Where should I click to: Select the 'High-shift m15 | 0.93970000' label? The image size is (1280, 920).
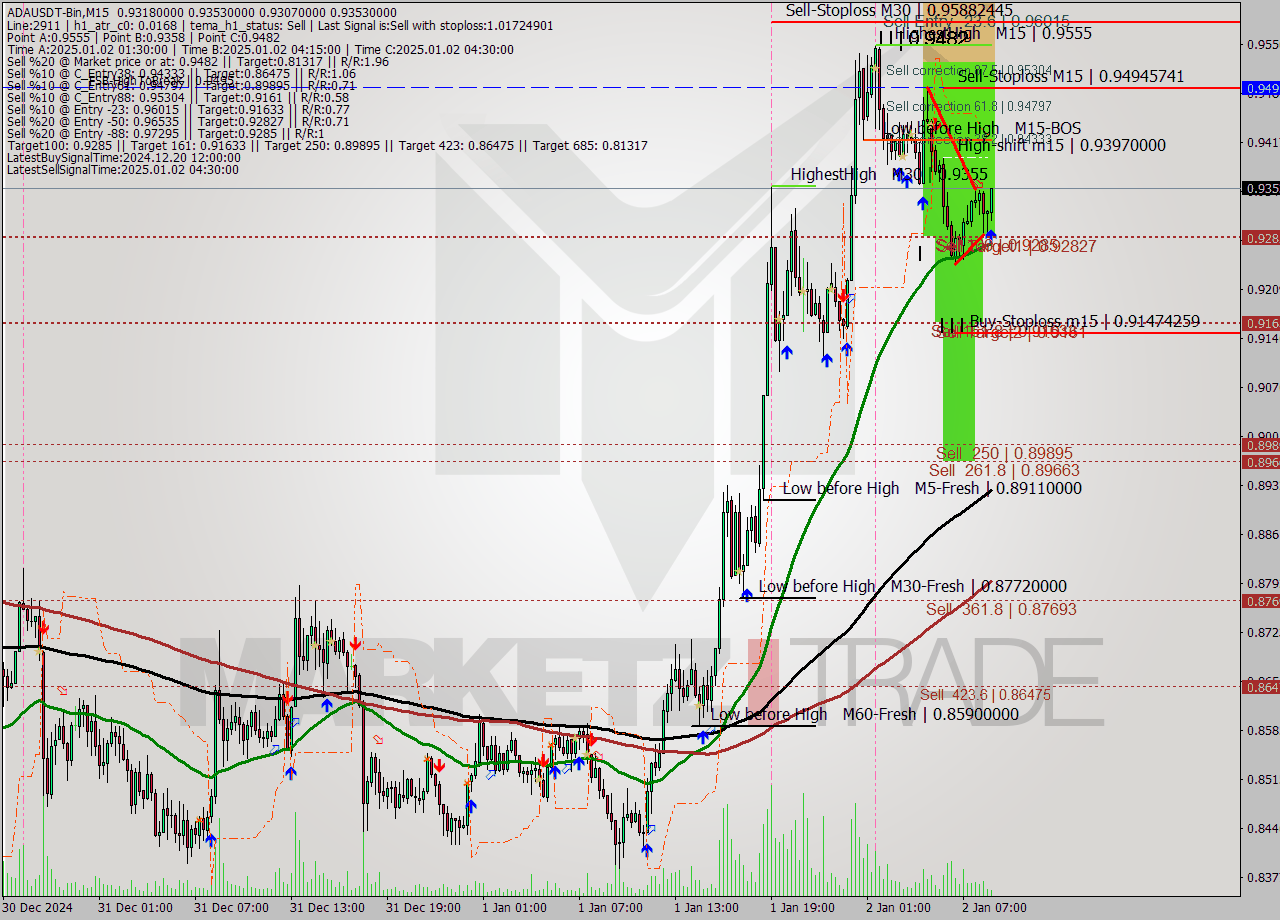pos(1062,145)
